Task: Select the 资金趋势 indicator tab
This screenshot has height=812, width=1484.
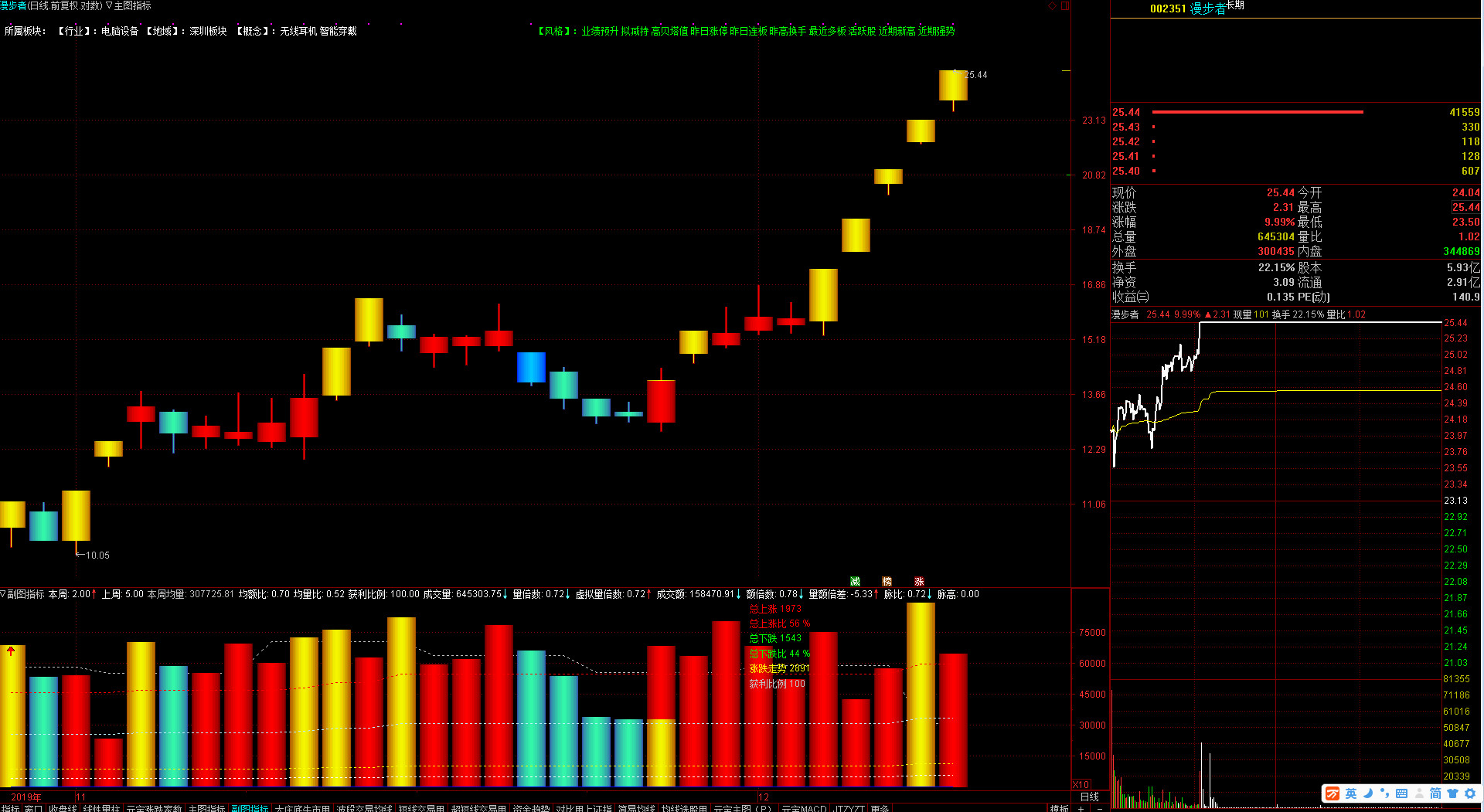Action: click(x=531, y=808)
